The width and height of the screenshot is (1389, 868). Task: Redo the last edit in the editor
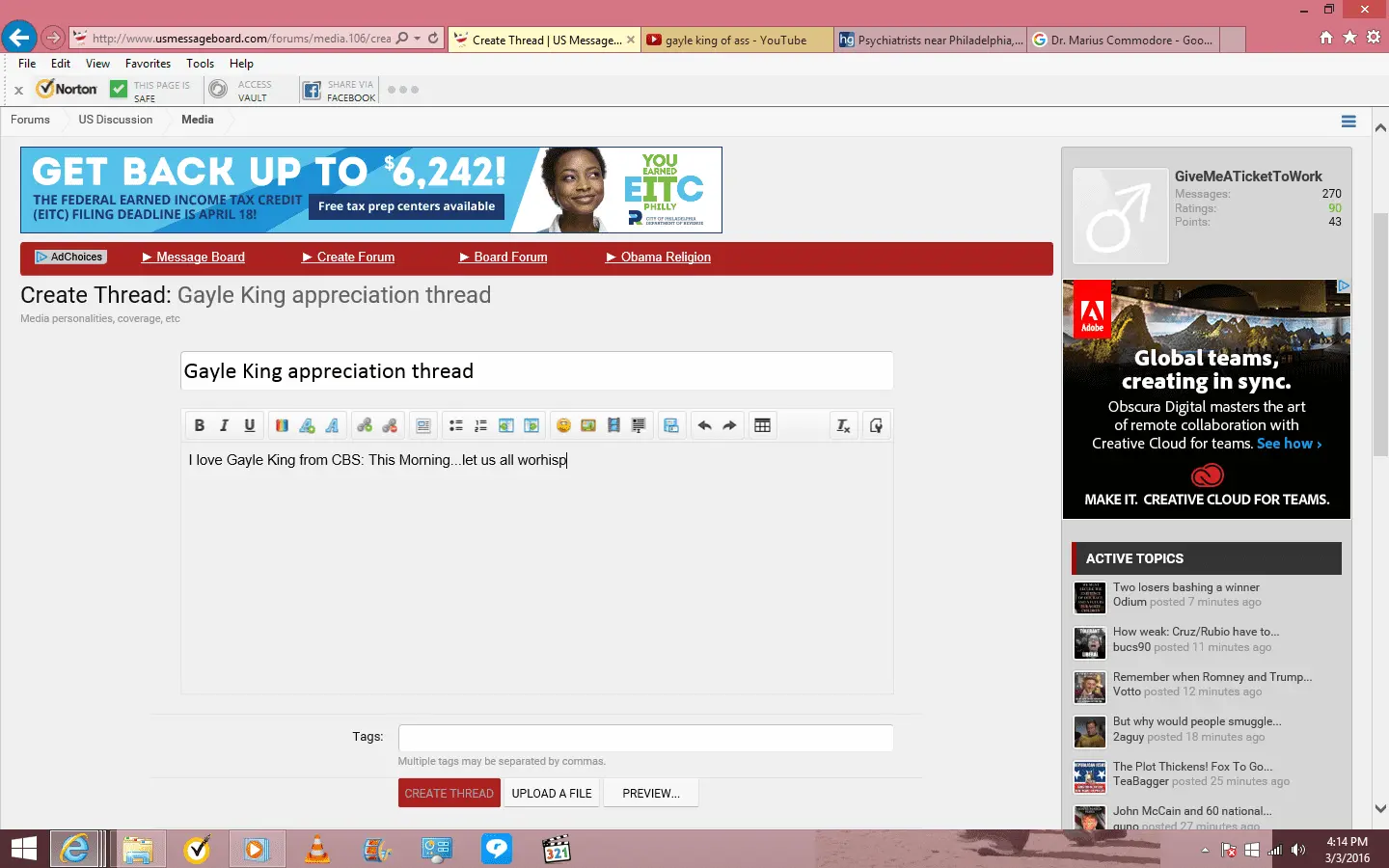point(729,425)
